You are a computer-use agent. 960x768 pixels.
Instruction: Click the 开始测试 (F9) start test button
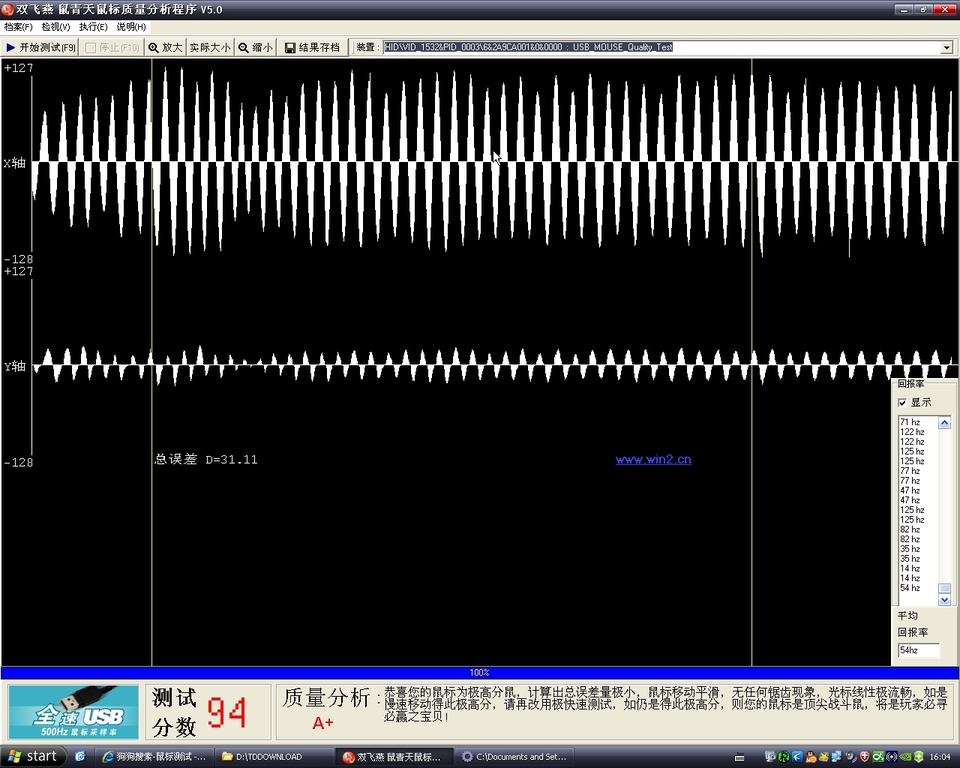click(x=41, y=47)
